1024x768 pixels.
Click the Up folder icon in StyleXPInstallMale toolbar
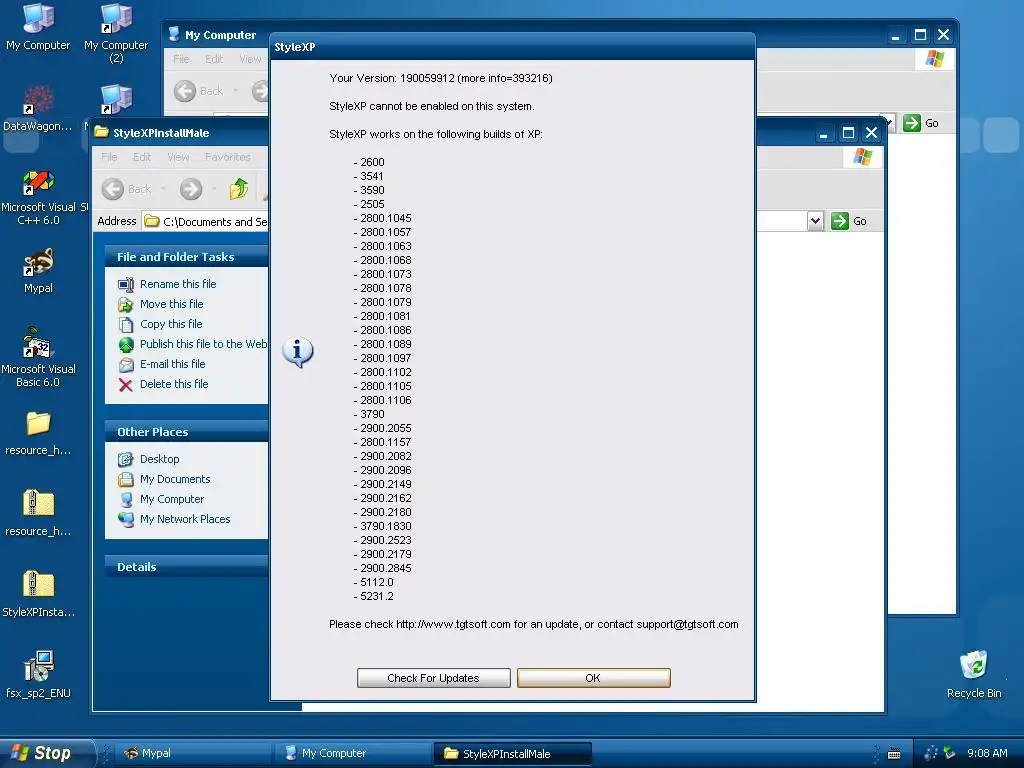pos(239,189)
